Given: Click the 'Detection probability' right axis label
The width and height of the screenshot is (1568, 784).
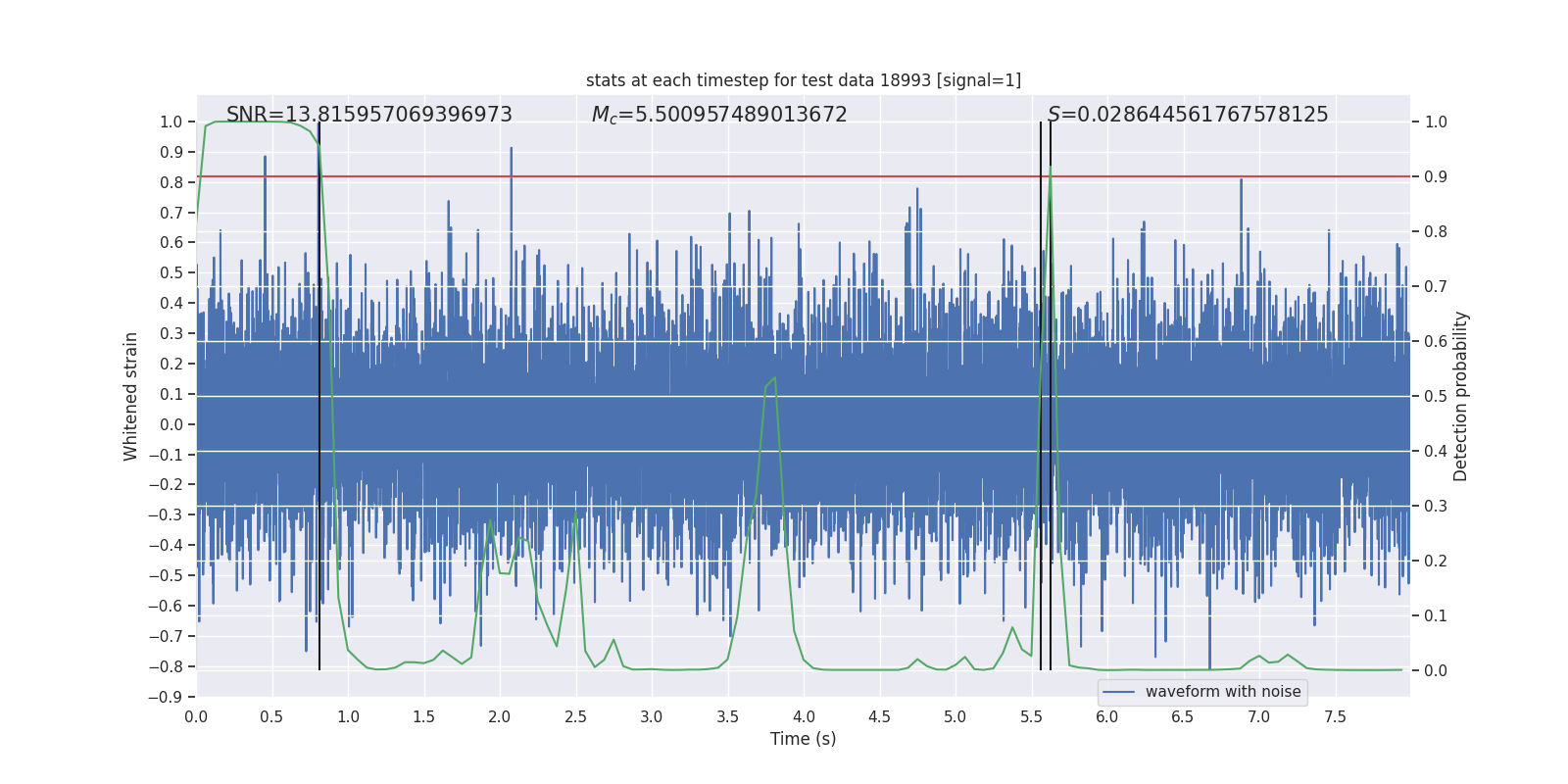Looking at the screenshot, I should [1460, 396].
